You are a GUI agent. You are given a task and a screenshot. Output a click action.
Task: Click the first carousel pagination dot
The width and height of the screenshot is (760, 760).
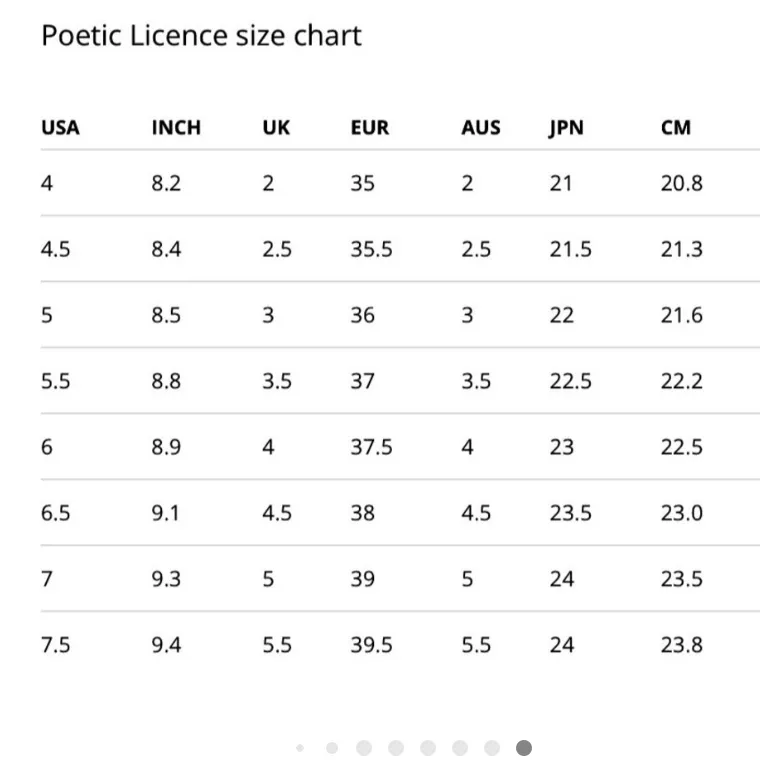tap(300, 748)
